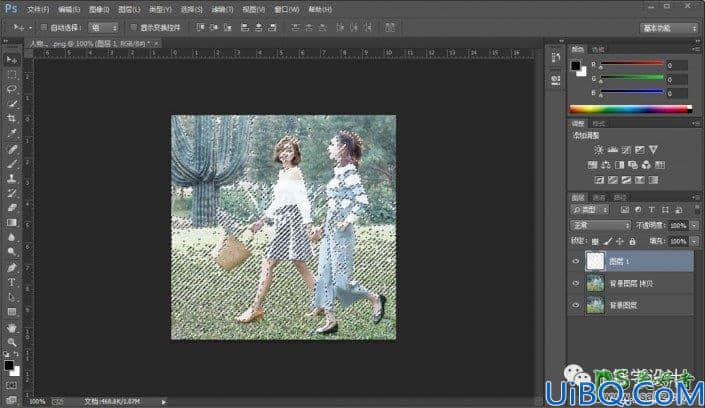The image size is (705, 408).
Task: Open the 窗口(W) Window menu
Action: coord(286,9)
